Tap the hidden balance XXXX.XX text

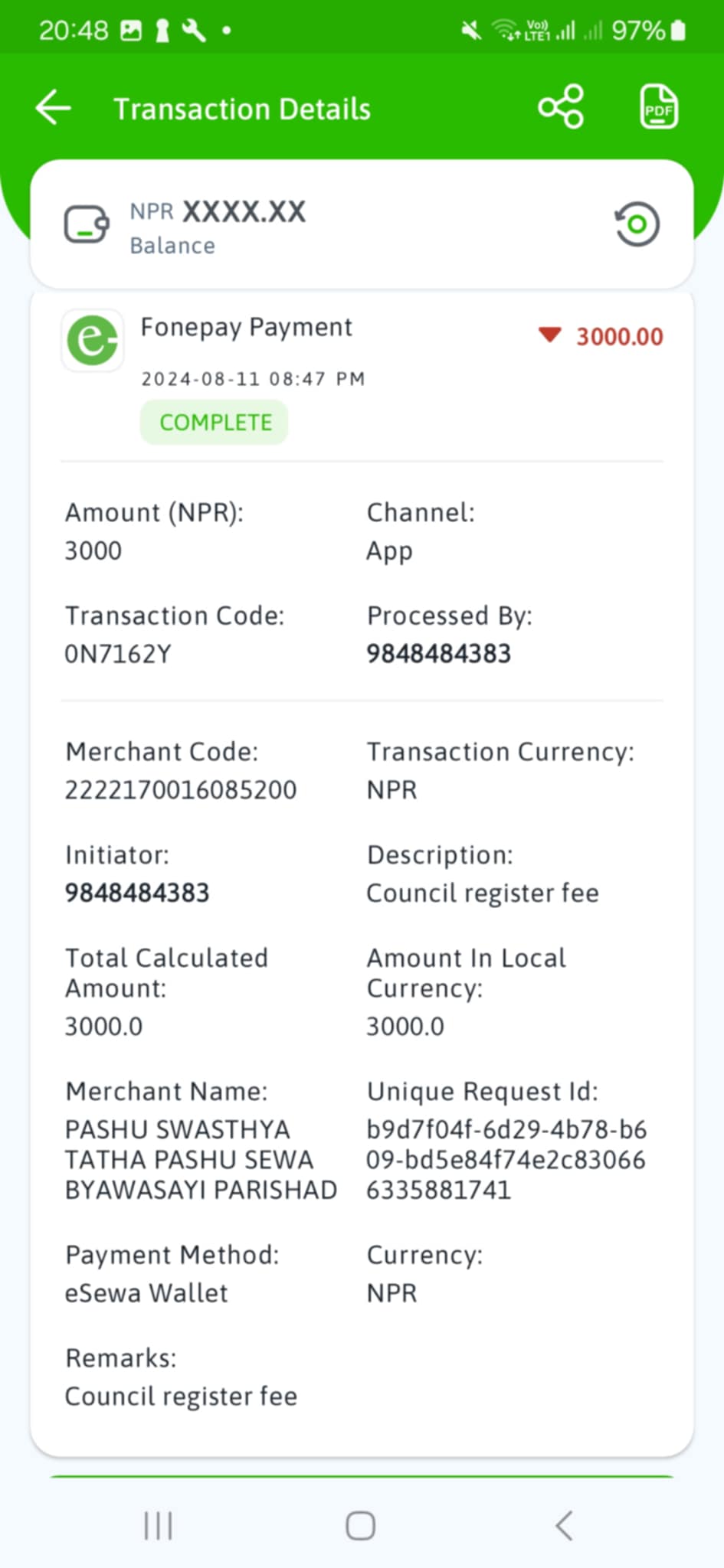pyautogui.click(x=244, y=211)
